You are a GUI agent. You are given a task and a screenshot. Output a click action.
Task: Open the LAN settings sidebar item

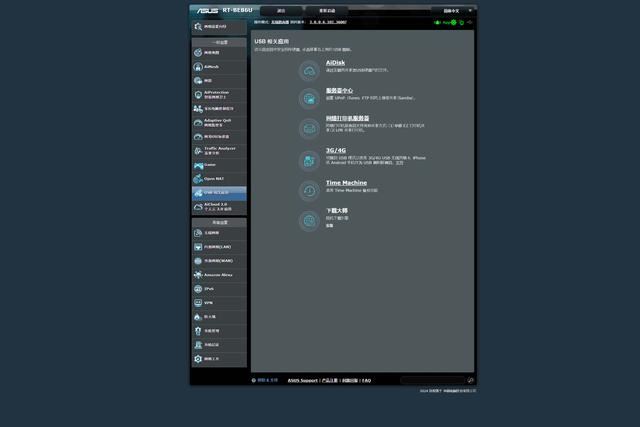(x=219, y=247)
